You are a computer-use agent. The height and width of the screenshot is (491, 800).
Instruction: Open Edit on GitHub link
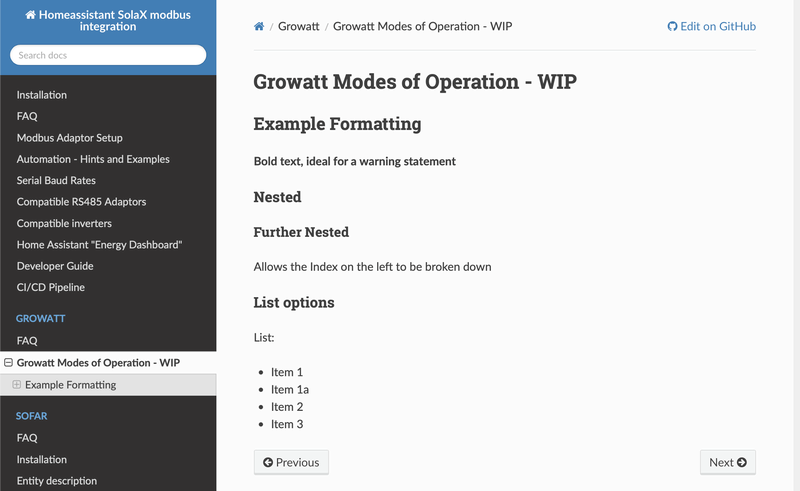(711, 26)
